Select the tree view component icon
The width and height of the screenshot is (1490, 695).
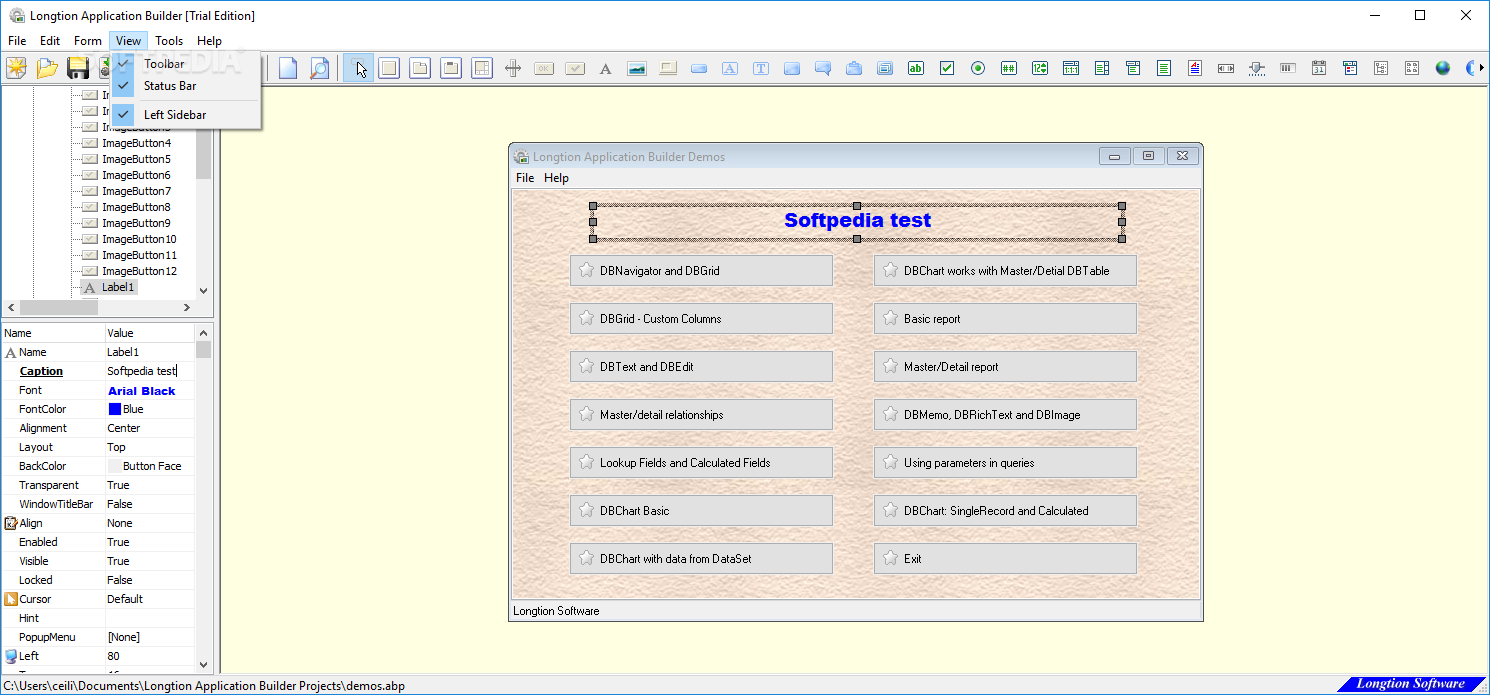[x=1381, y=68]
